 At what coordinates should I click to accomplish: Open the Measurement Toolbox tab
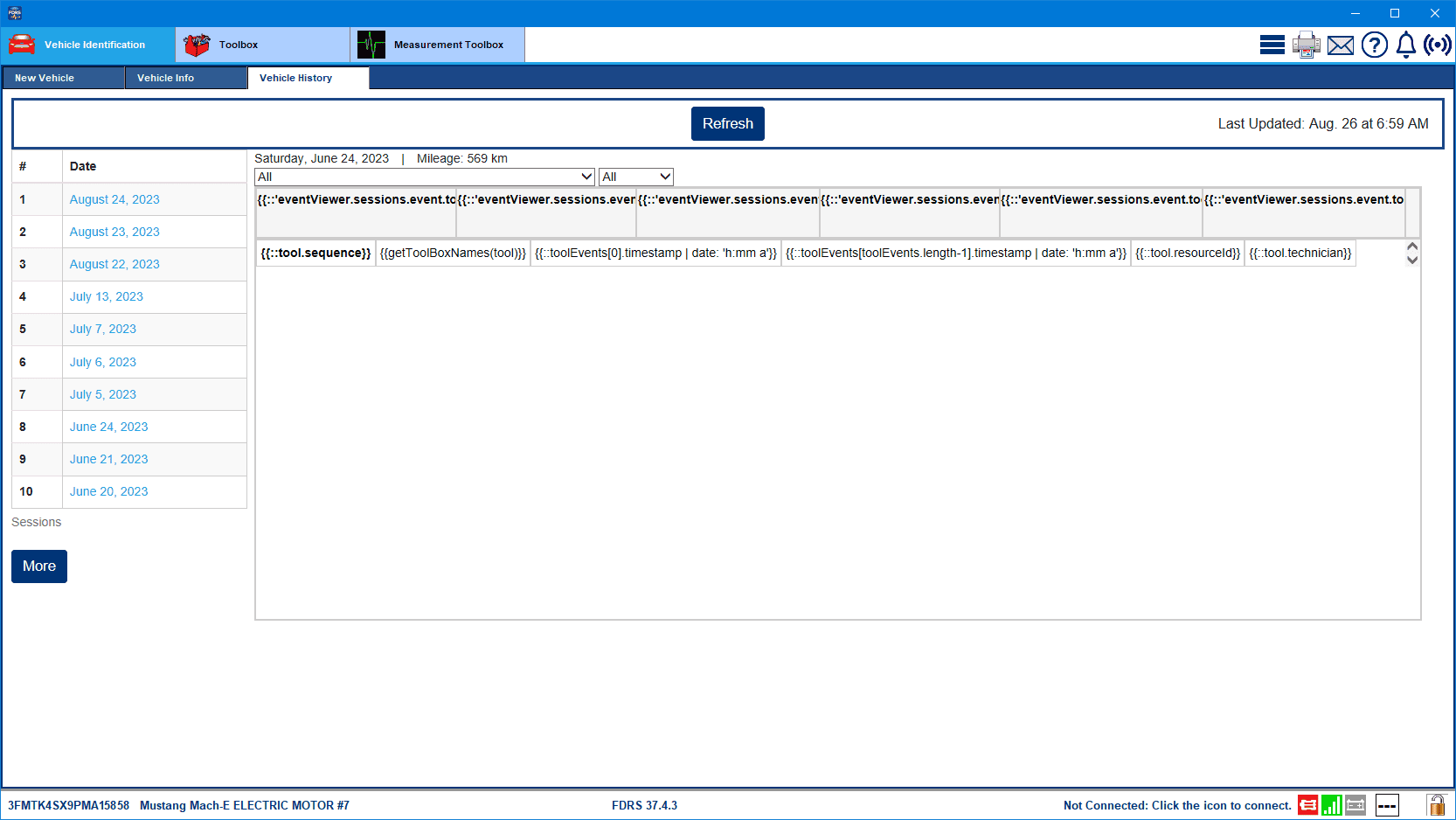[437, 45]
